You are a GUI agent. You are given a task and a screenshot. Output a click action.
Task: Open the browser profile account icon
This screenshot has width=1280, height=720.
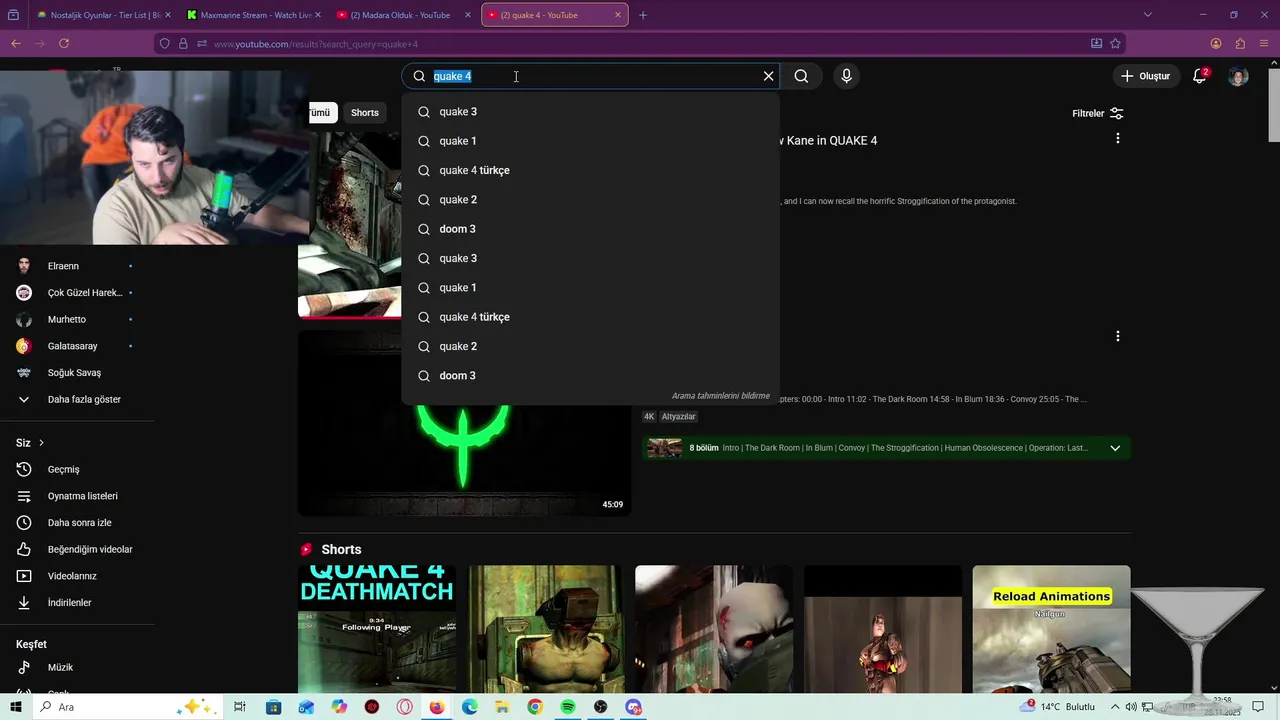[x=1216, y=44]
